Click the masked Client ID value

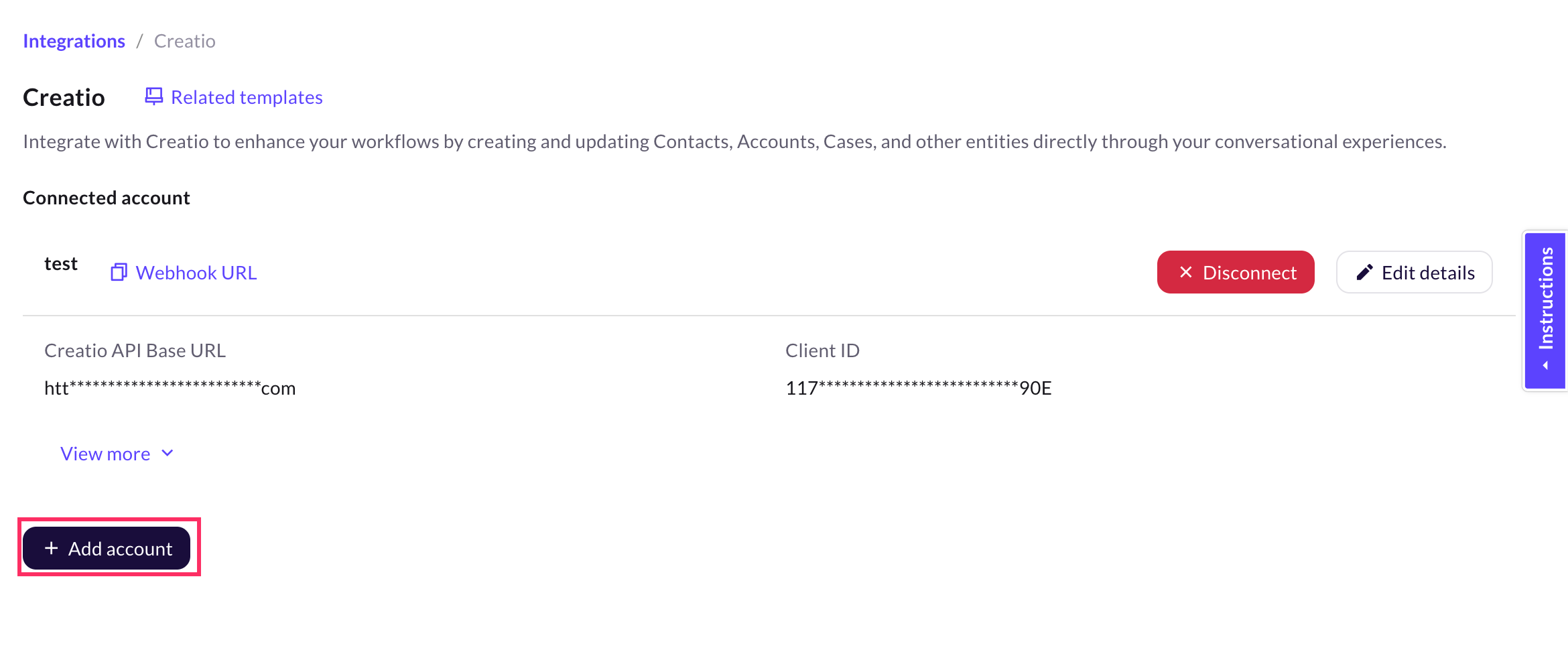tap(918, 388)
